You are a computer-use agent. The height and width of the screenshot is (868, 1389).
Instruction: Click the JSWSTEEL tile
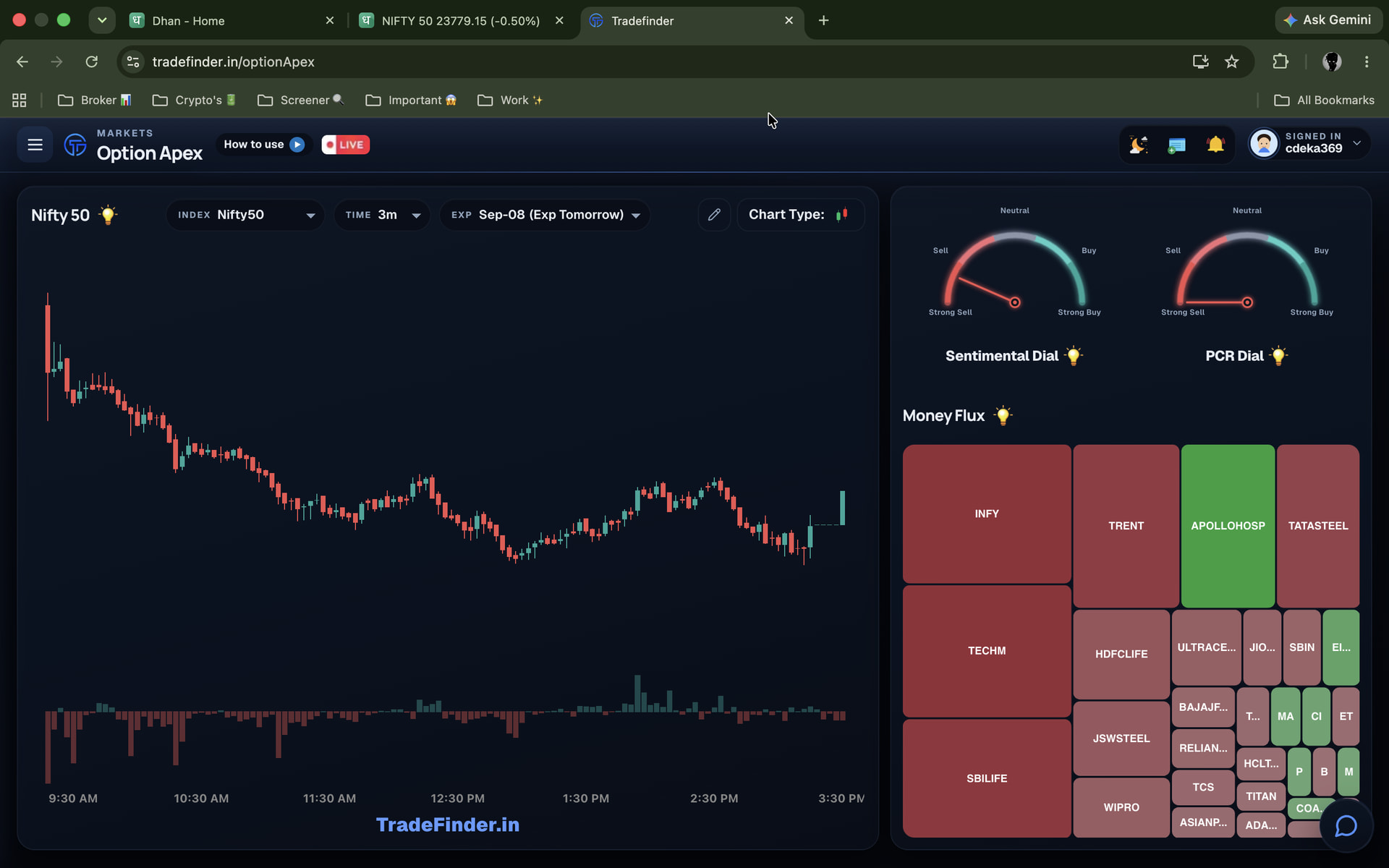(x=1121, y=739)
